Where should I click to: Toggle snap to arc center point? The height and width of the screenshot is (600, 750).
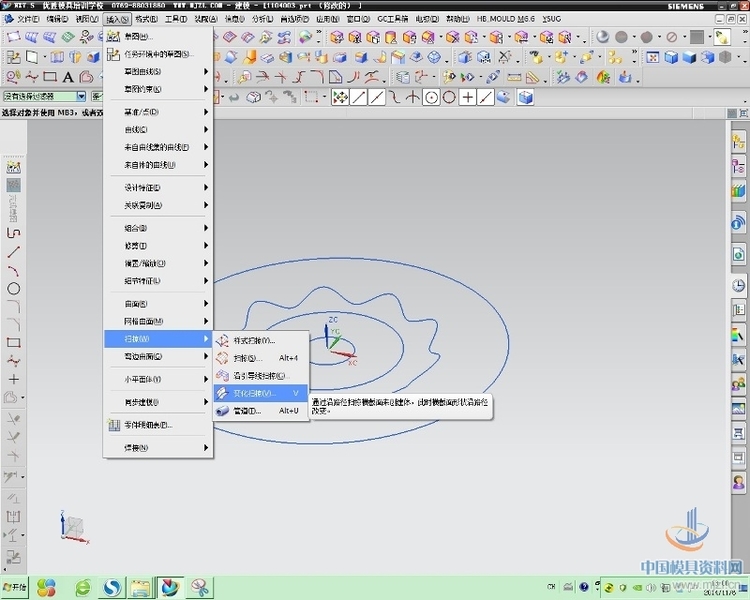tap(431, 98)
